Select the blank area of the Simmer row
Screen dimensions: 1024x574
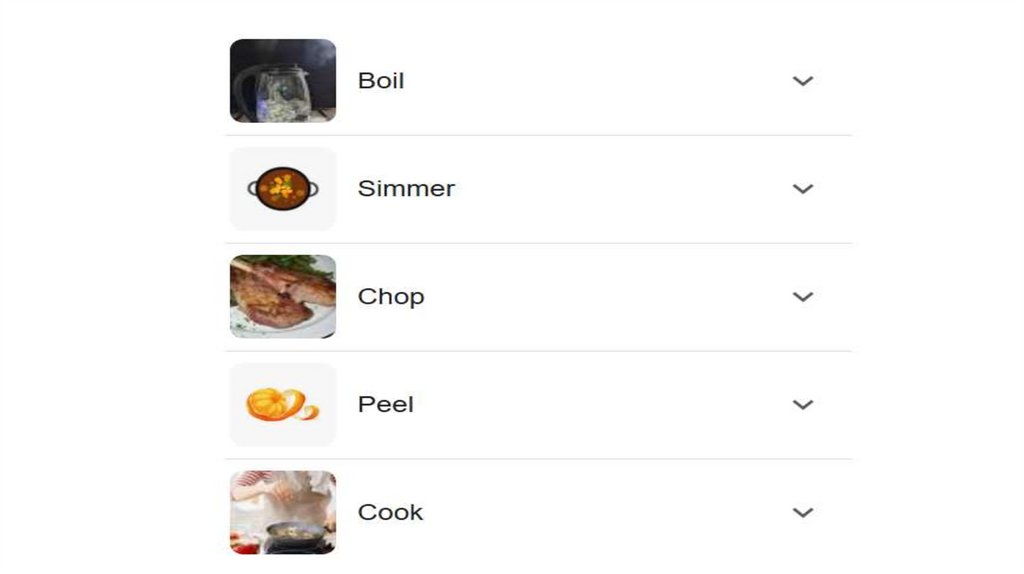pos(600,189)
